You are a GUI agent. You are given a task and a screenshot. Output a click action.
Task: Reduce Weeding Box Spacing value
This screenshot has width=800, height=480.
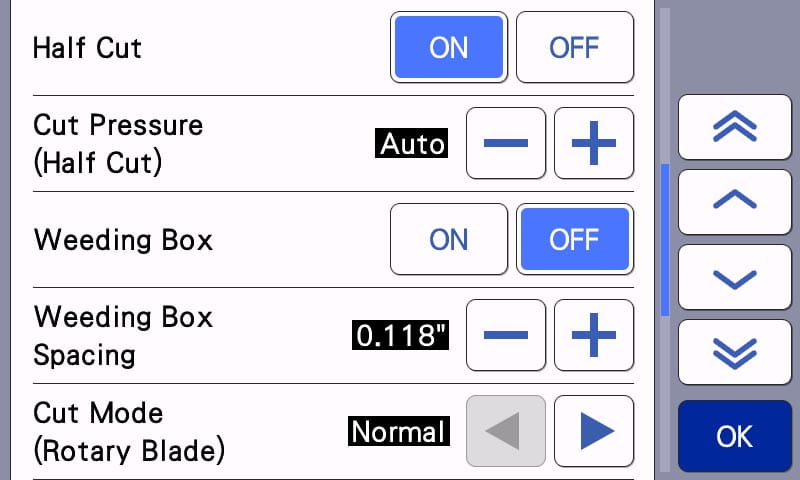click(x=506, y=335)
